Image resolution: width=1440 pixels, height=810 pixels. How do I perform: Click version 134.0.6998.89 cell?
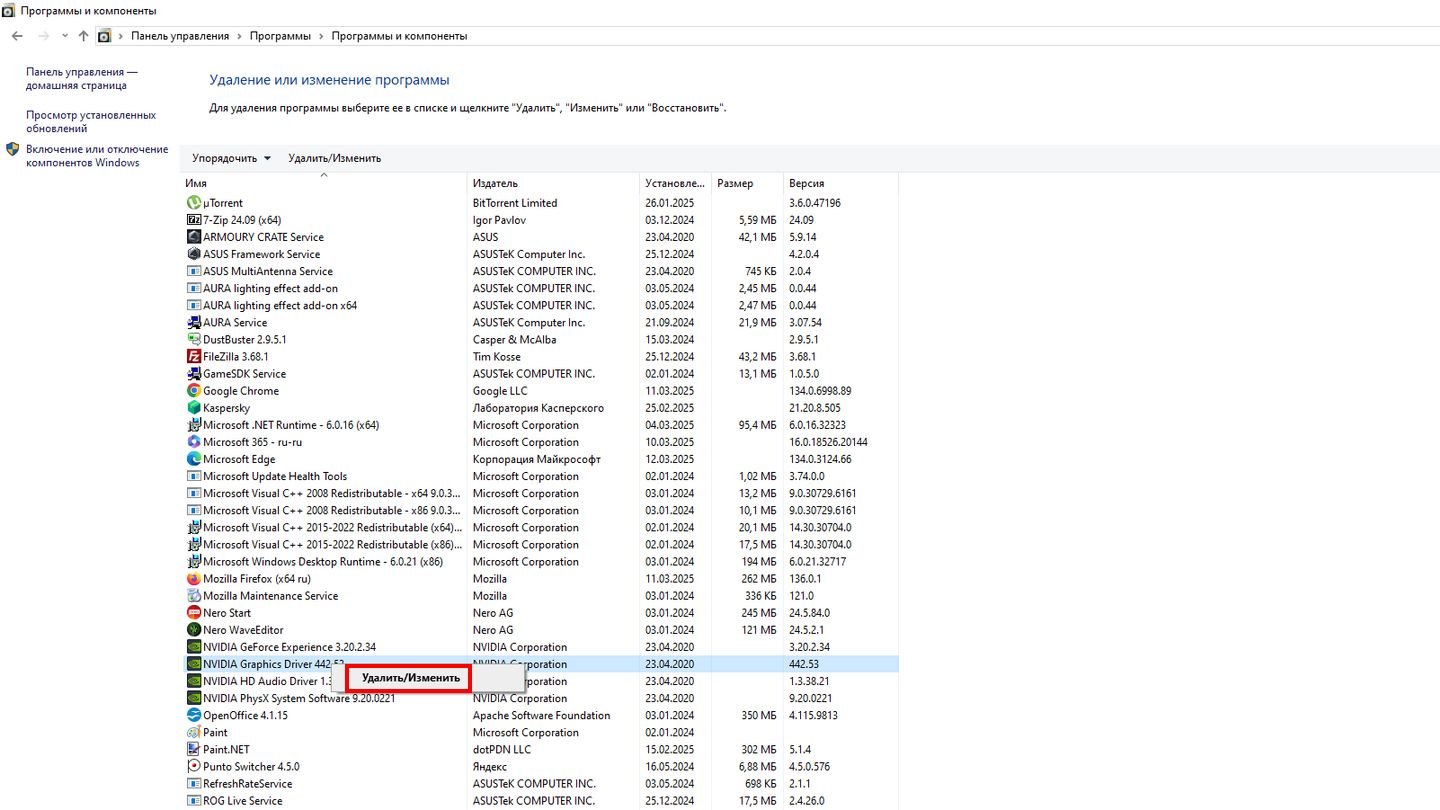coord(820,391)
